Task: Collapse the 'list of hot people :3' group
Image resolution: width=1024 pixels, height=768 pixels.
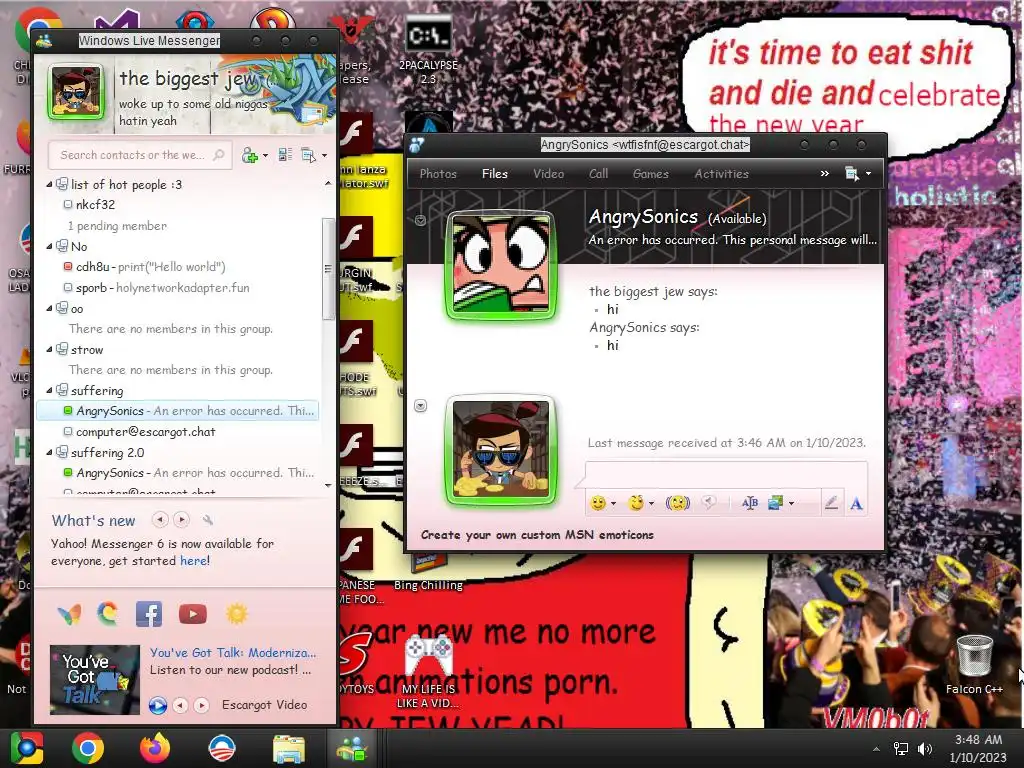Action: point(50,185)
